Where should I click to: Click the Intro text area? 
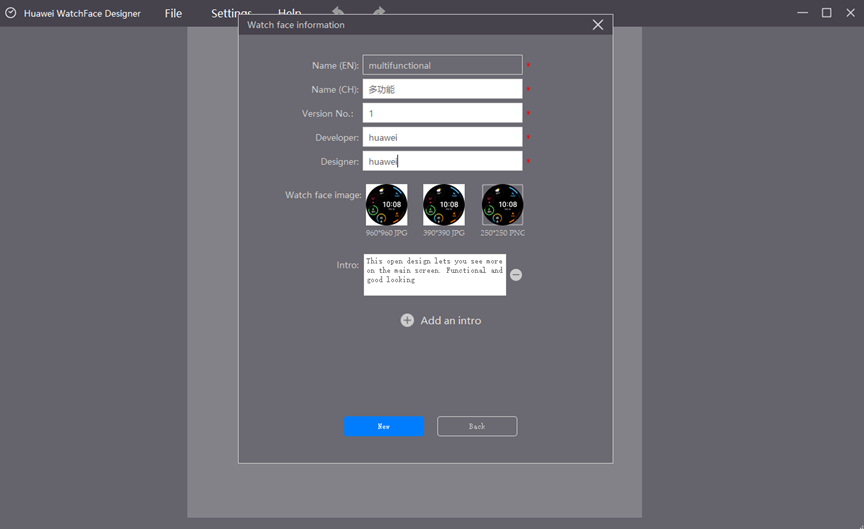coord(435,274)
